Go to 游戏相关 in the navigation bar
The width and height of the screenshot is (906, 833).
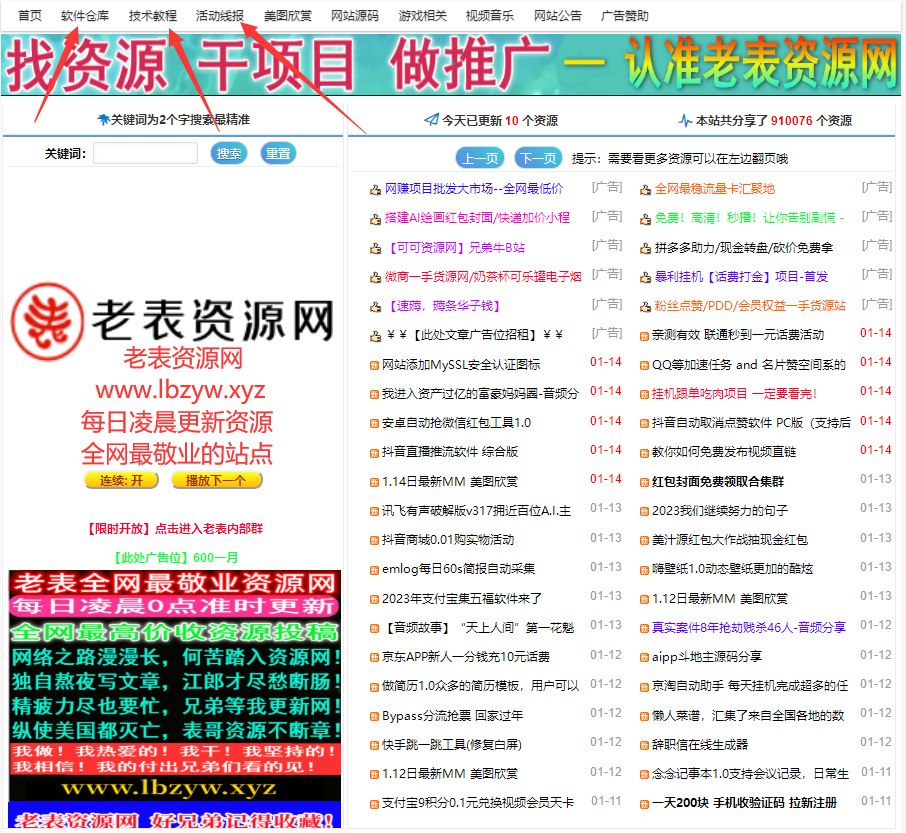(423, 16)
